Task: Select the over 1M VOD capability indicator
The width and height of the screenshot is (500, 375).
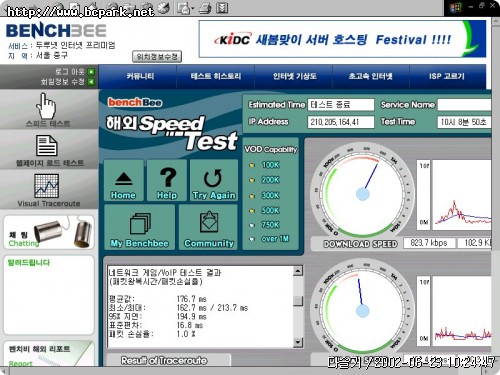Action: pos(252,239)
